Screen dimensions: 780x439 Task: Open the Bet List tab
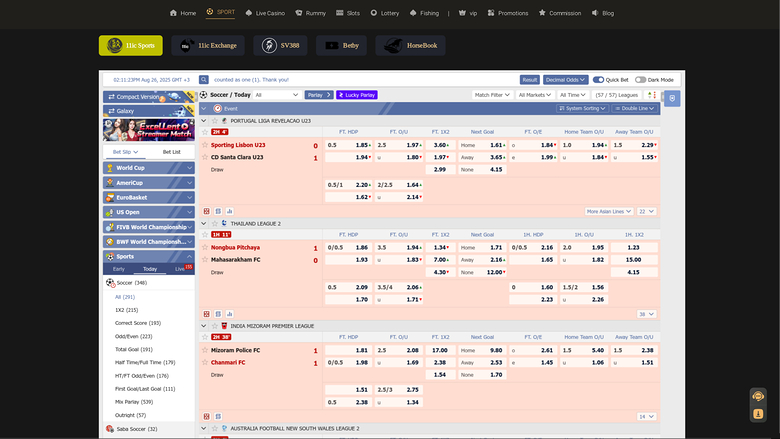coord(172,152)
